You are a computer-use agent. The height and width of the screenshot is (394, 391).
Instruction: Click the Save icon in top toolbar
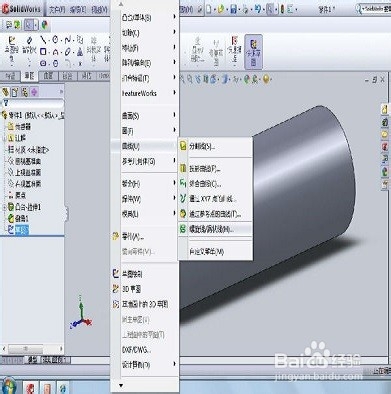pos(234,9)
